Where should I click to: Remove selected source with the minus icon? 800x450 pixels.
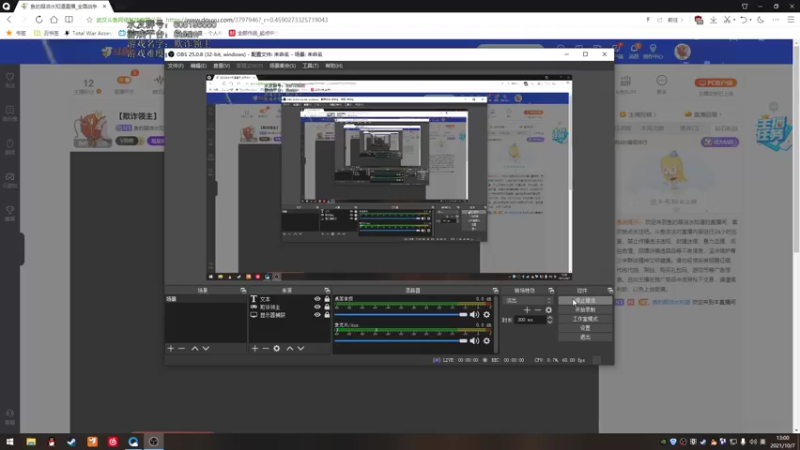pyautogui.click(x=265, y=348)
